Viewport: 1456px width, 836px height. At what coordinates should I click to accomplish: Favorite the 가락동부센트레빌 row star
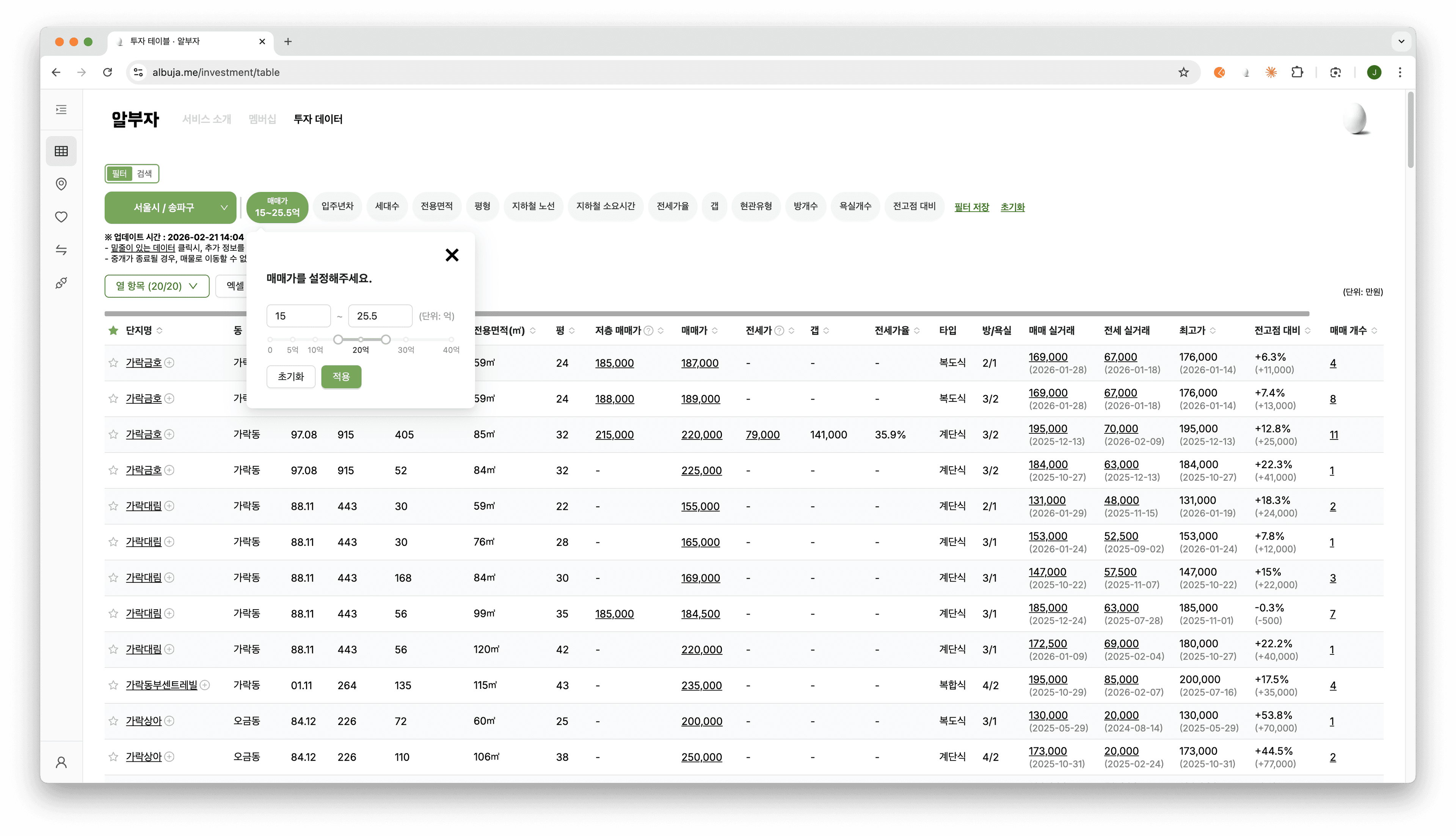pos(113,685)
